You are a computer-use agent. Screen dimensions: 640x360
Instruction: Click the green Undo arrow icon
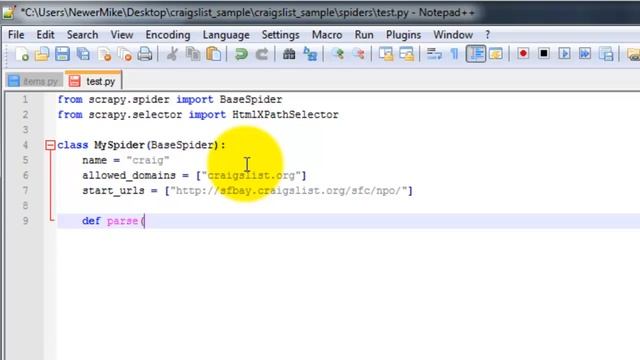[x=241, y=54]
